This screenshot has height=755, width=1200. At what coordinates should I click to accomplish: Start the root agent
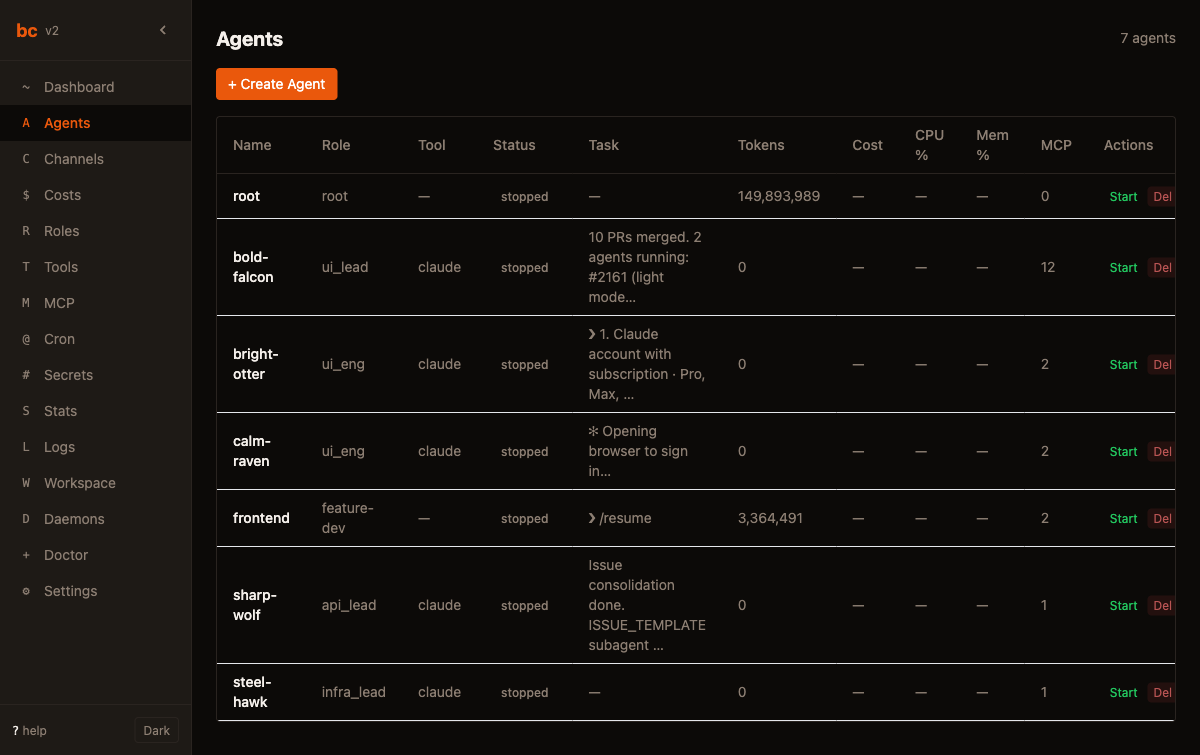[x=1123, y=197]
